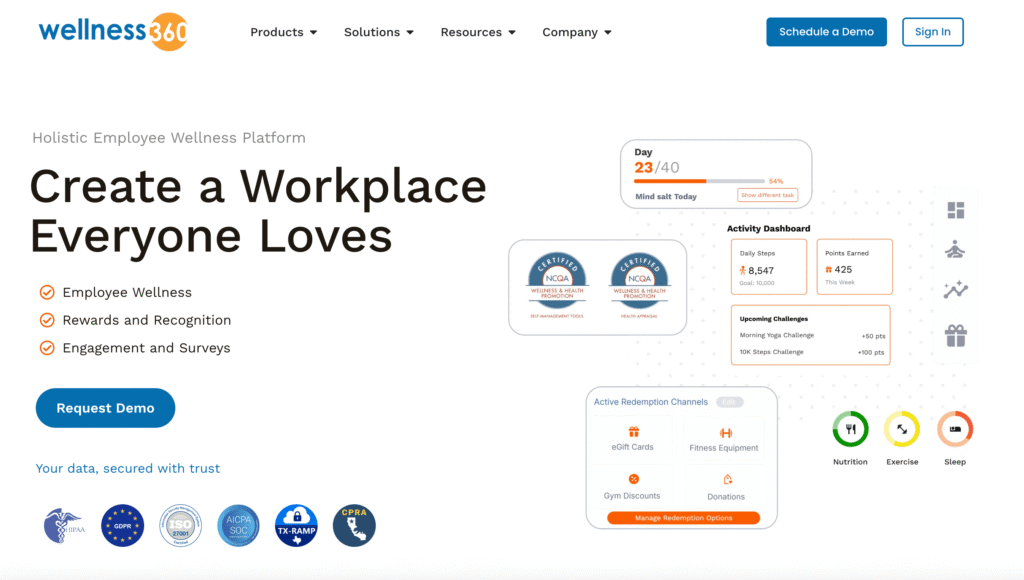Click the Day 23/40 progress bar
Viewport: 1024px width, 580px height.
pos(699,181)
